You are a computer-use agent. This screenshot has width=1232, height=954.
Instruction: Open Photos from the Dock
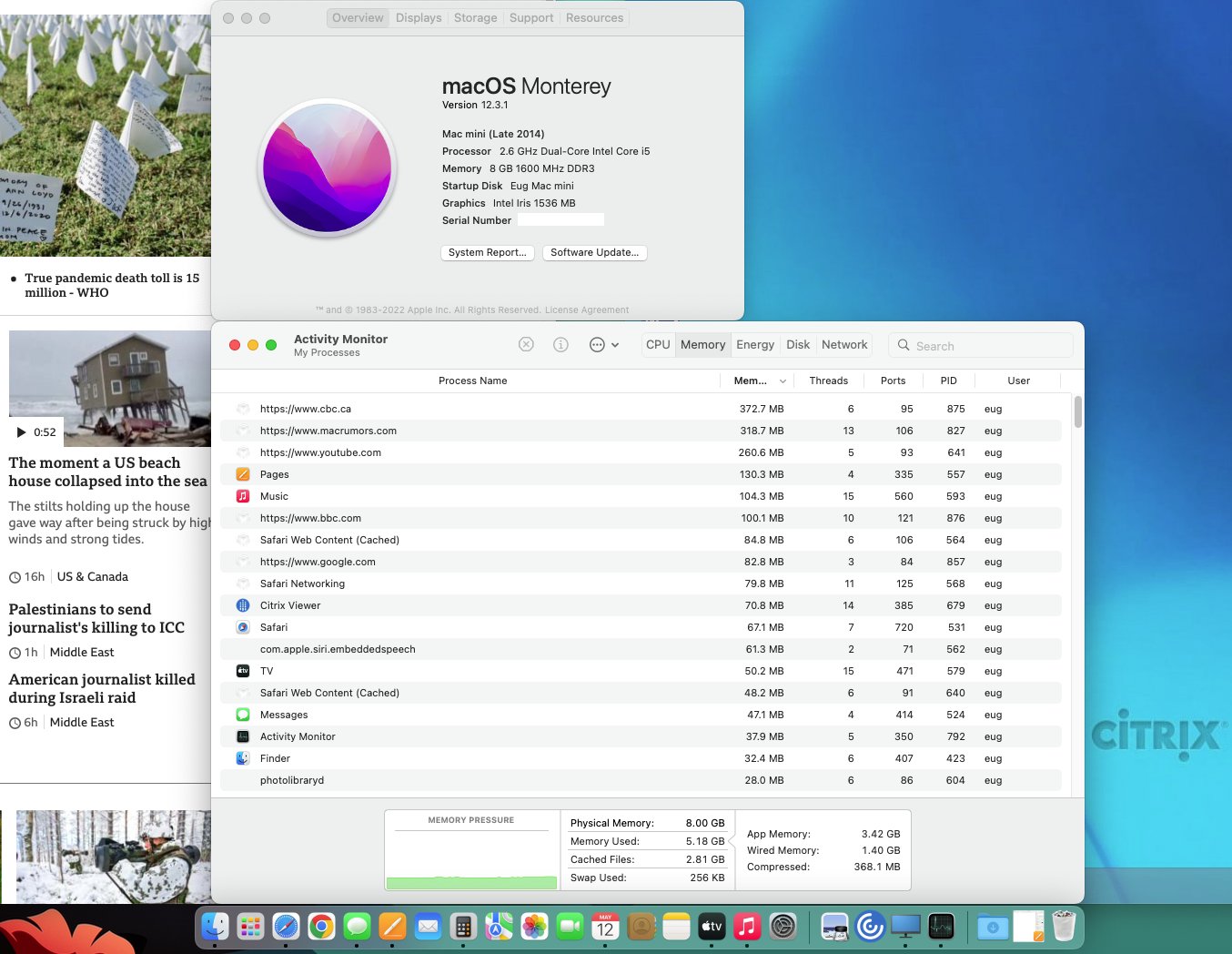[x=534, y=927]
